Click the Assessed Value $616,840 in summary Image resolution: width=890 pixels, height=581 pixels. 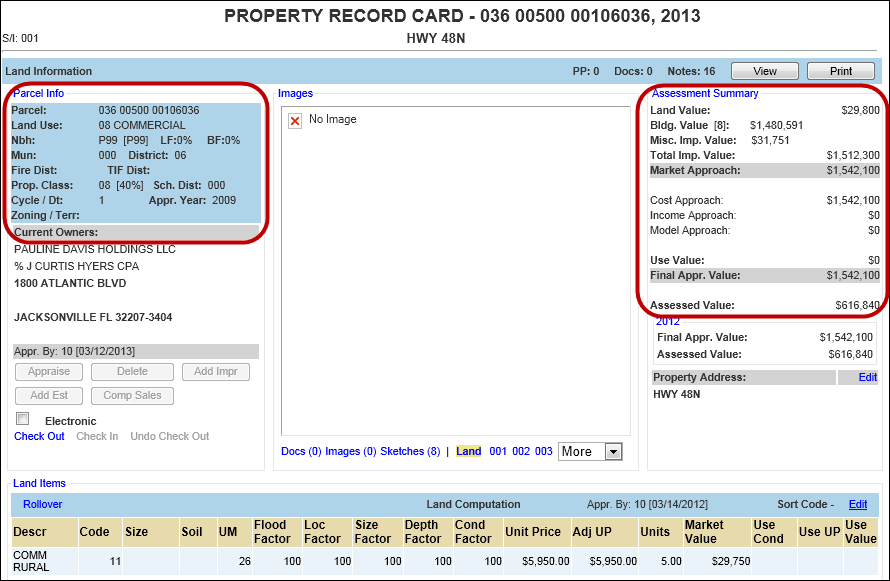[857, 305]
